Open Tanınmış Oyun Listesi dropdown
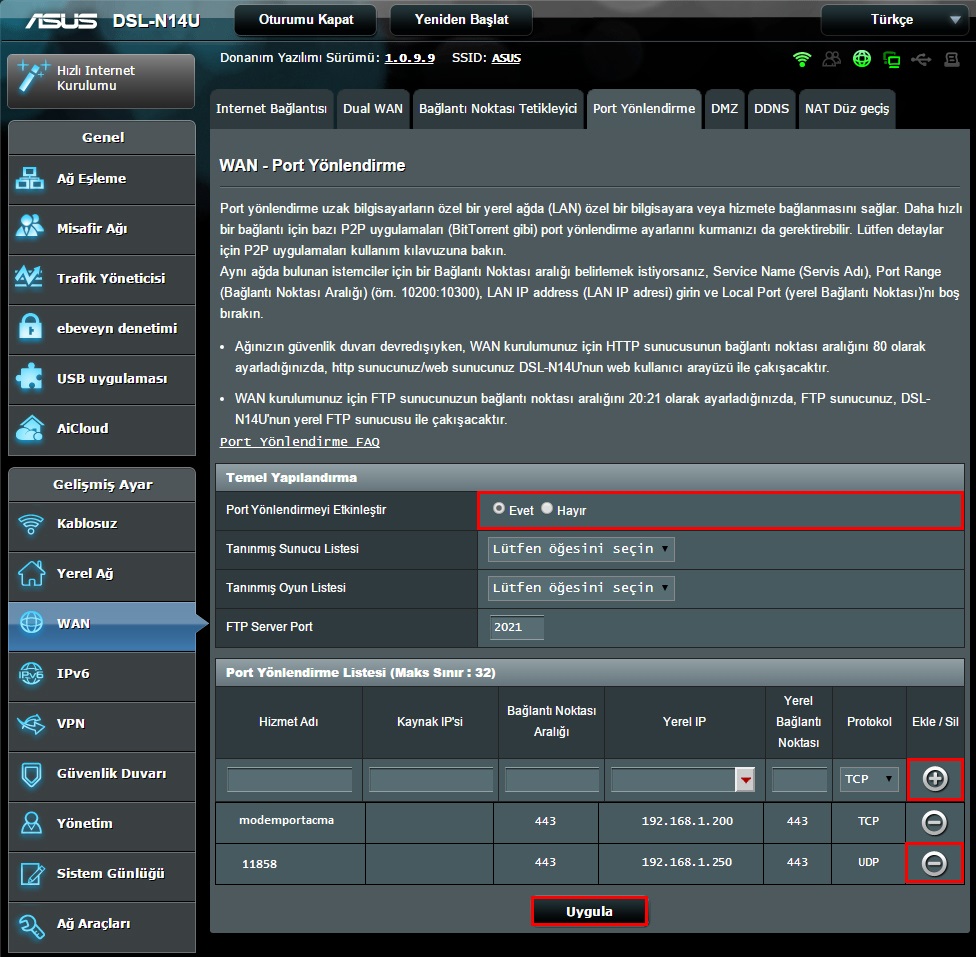Screen dimensions: 976x957 [x=581, y=588]
